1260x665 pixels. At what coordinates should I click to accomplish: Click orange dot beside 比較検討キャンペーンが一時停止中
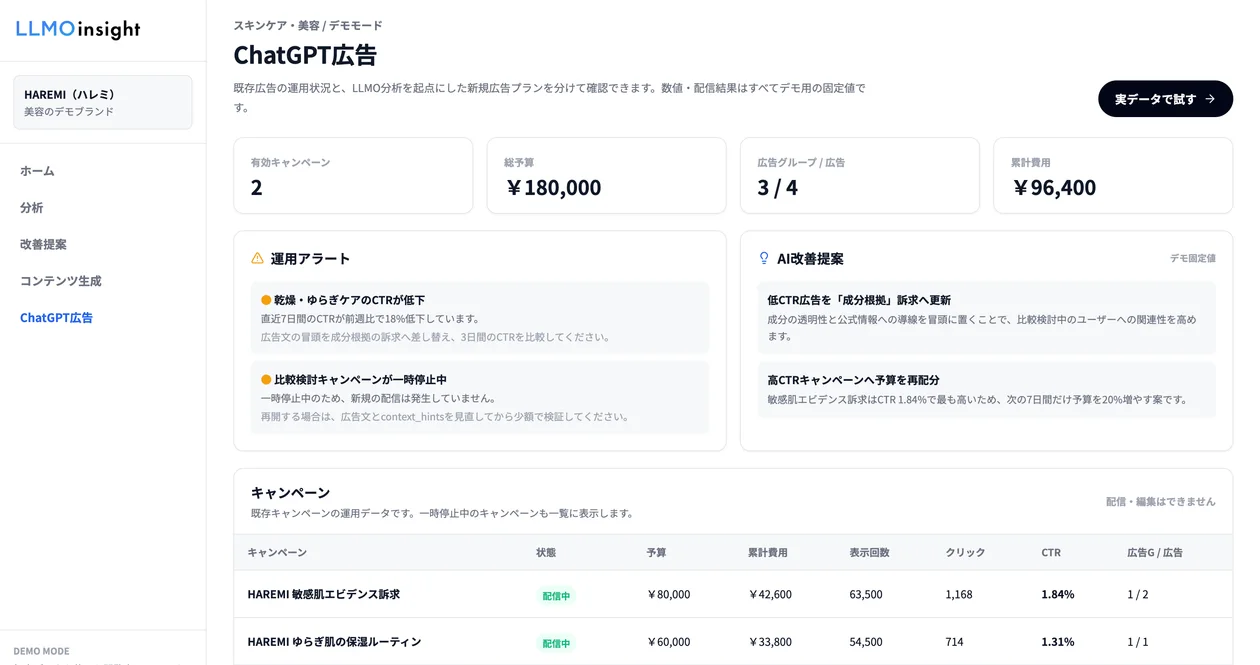click(266, 380)
